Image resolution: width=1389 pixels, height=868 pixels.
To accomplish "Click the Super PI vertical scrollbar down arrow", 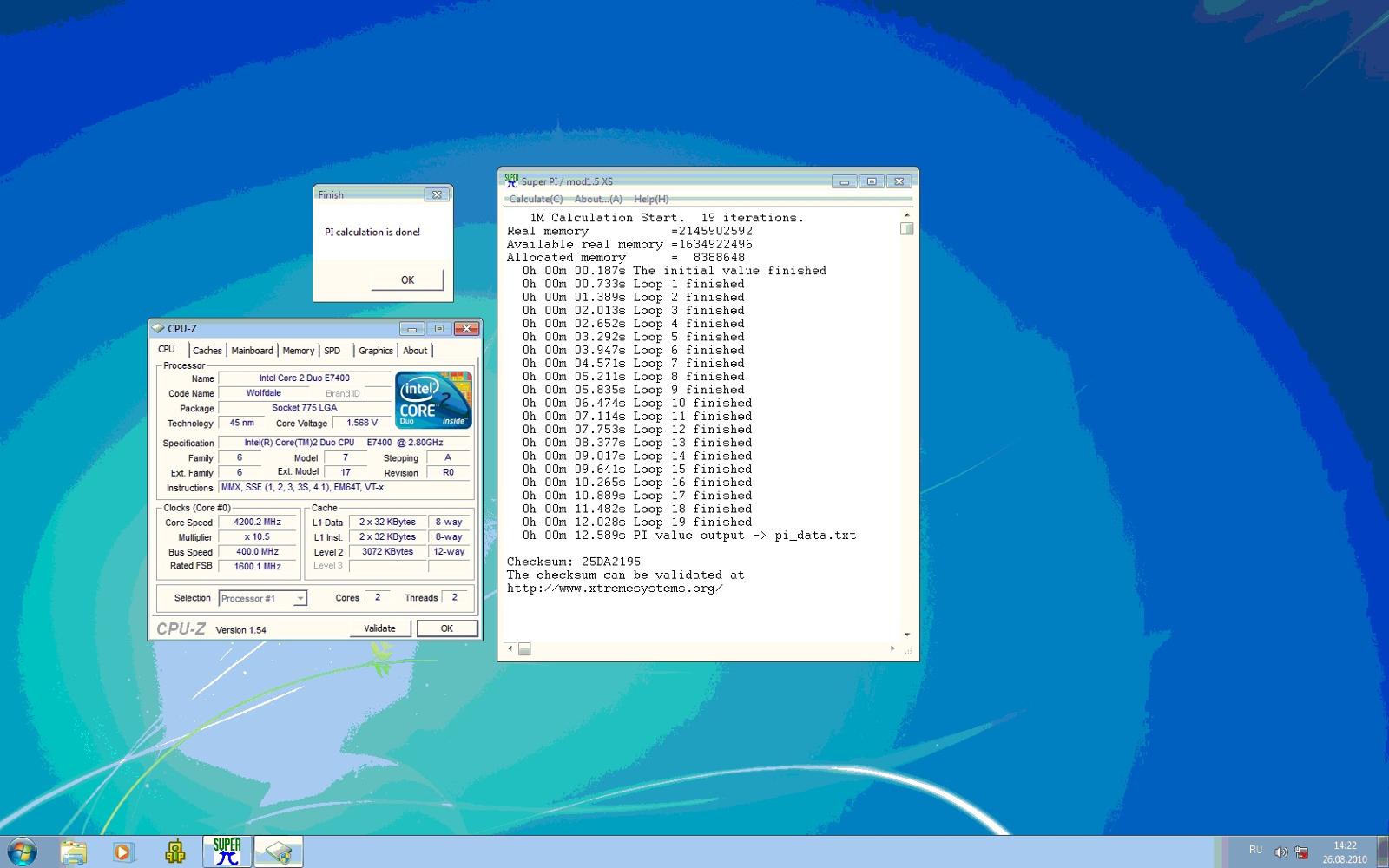I will click(x=906, y=635).
